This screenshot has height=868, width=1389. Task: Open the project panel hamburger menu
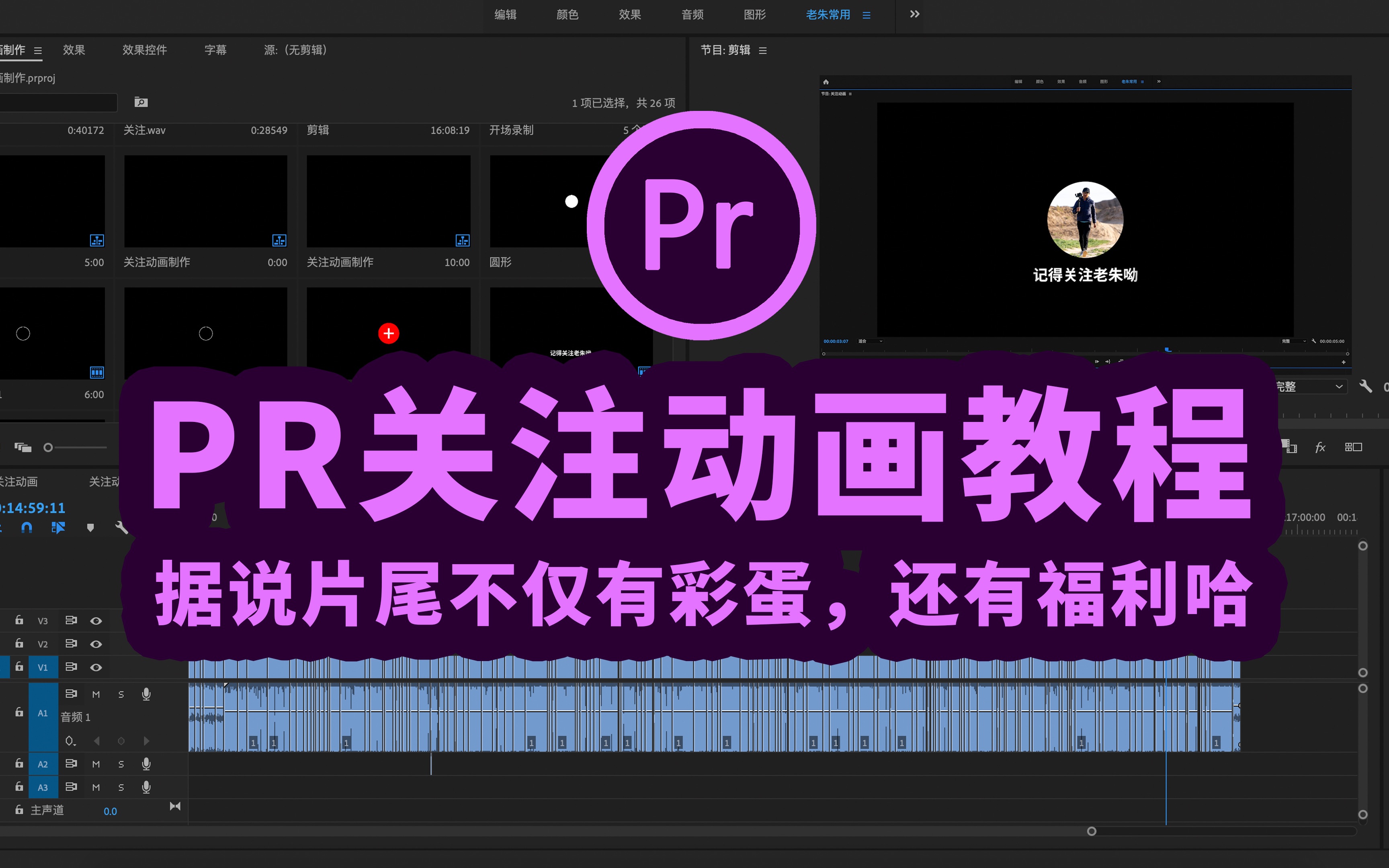38,51
